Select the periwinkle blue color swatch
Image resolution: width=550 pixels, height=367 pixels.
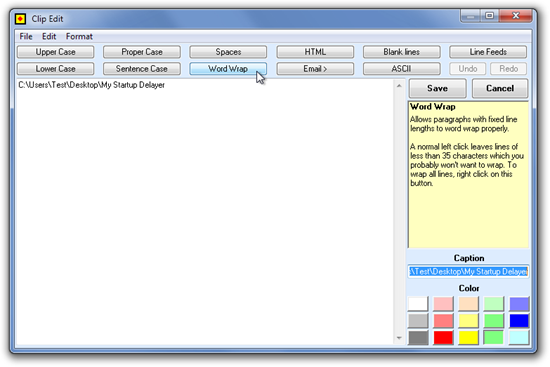[x=519, y=304]
